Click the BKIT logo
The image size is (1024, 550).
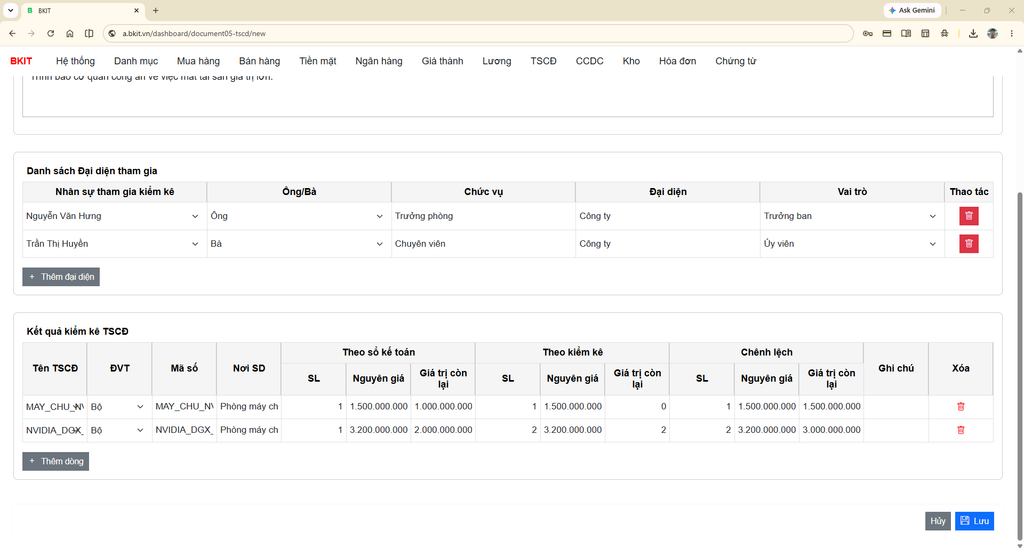click(x=21, y=61)
